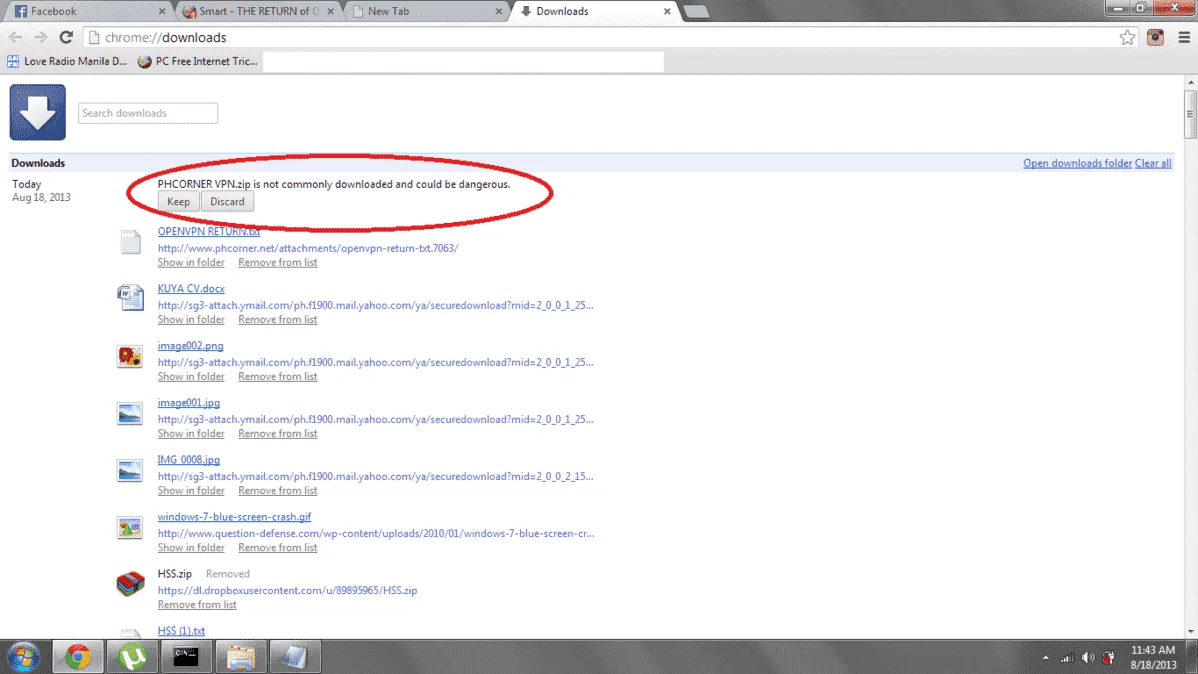Open the file explorer taskbar icon

point(241,657)
